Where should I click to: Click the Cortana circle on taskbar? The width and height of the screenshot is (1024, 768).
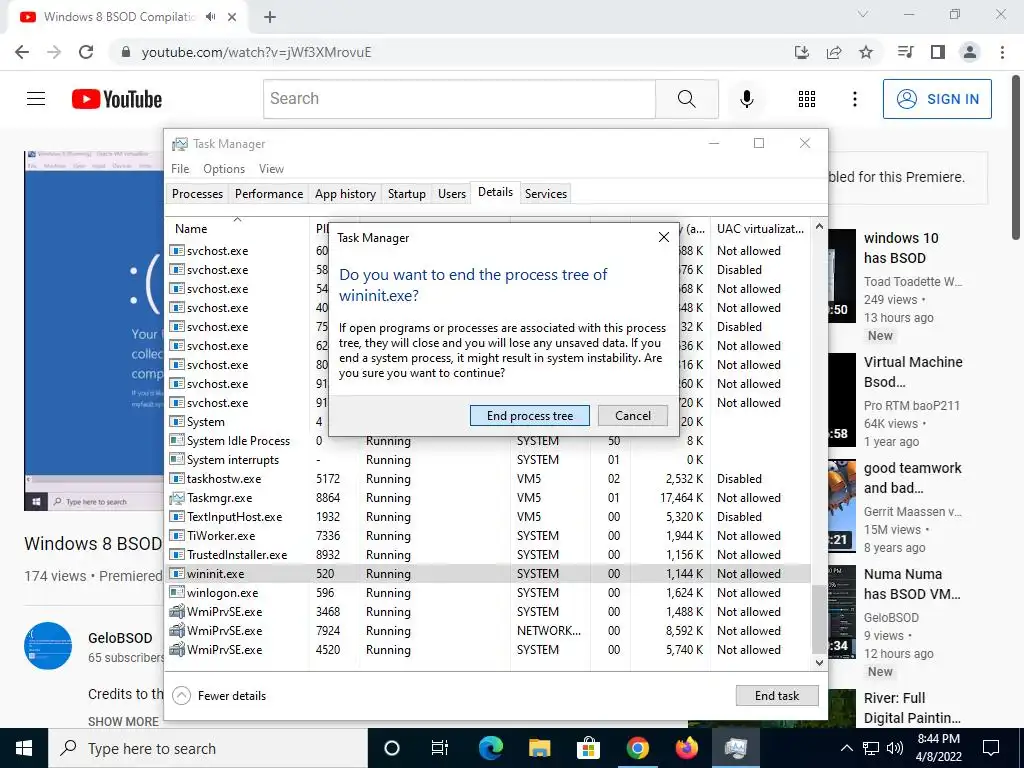tap(392, 748)
